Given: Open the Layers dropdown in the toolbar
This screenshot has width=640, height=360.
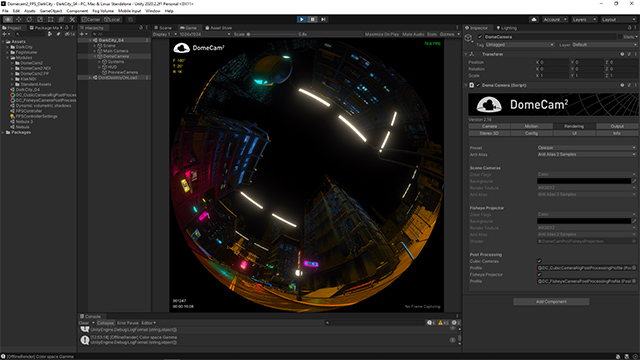Looking at the screenshot, I should click(584, 20).
